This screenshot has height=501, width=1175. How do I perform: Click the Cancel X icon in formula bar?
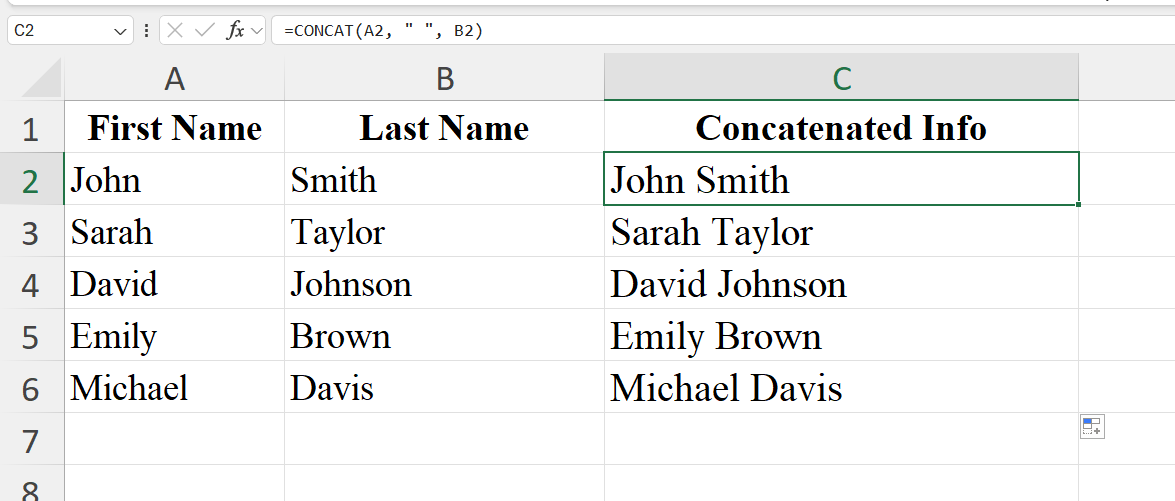176,31
